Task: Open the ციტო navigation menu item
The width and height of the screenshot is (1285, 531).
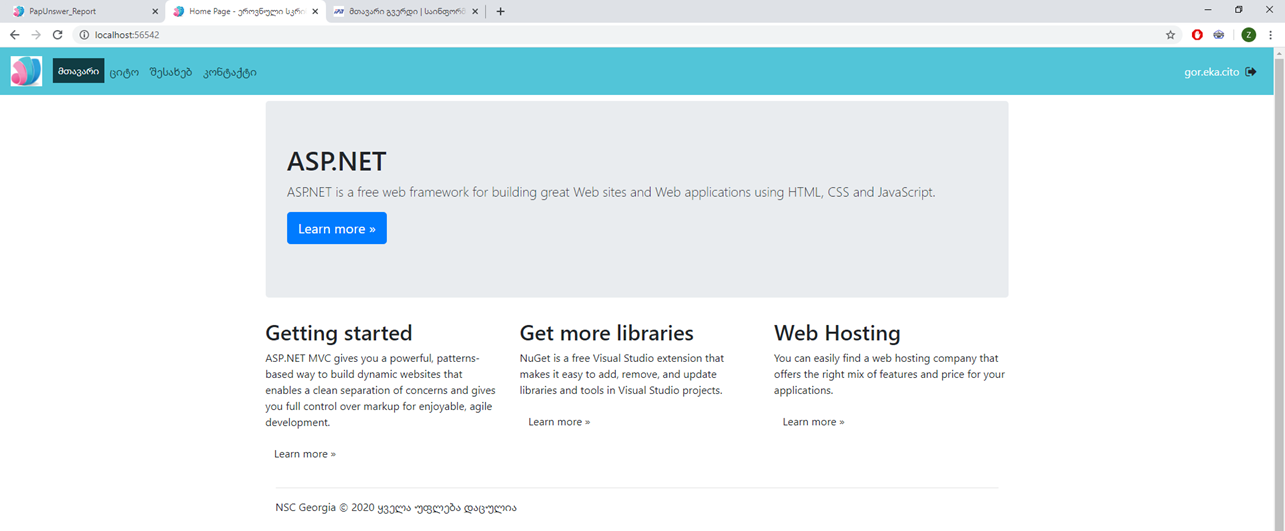Action: pos(124,72)
